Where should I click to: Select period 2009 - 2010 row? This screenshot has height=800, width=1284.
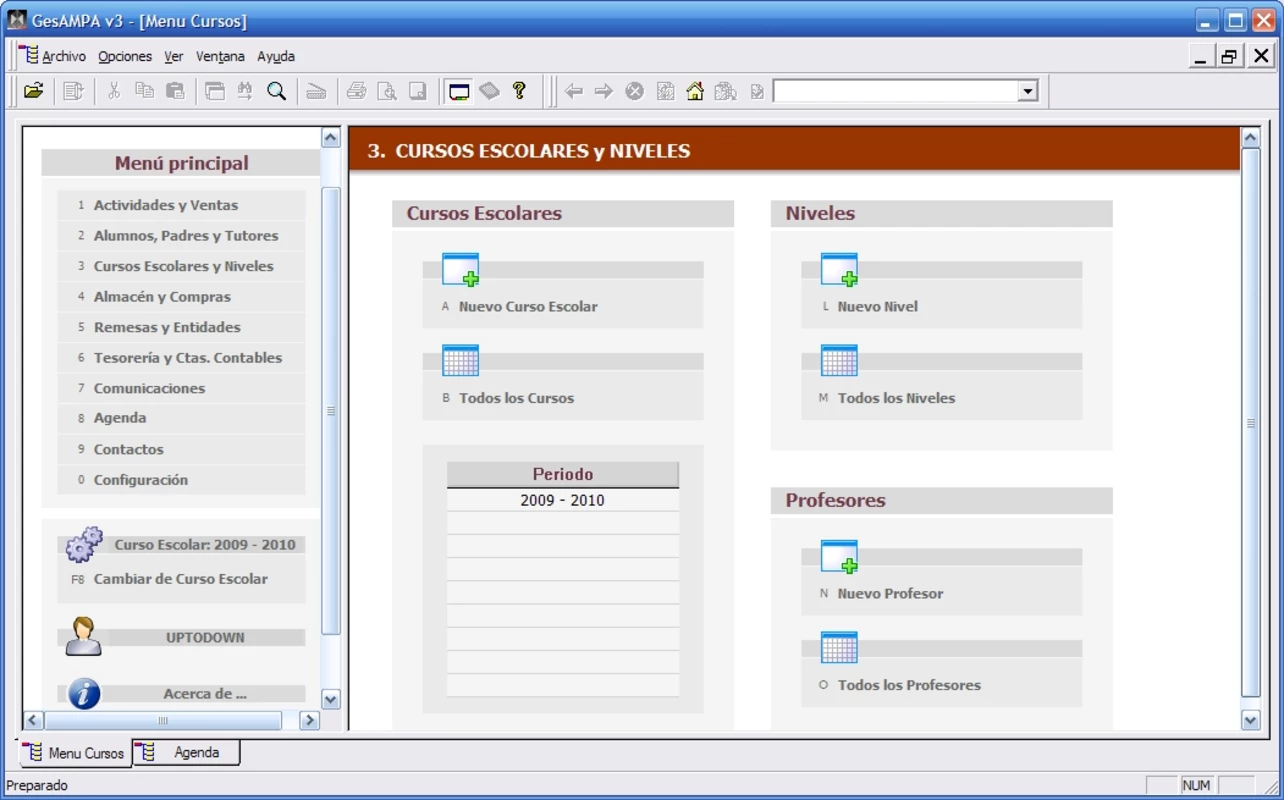click(x=562, y=500)
